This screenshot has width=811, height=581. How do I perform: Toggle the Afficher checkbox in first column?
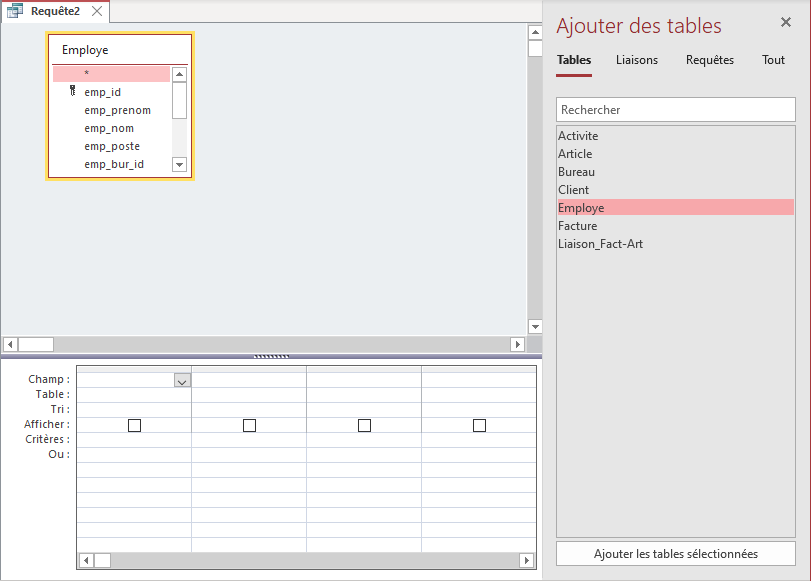coord(134,425)
